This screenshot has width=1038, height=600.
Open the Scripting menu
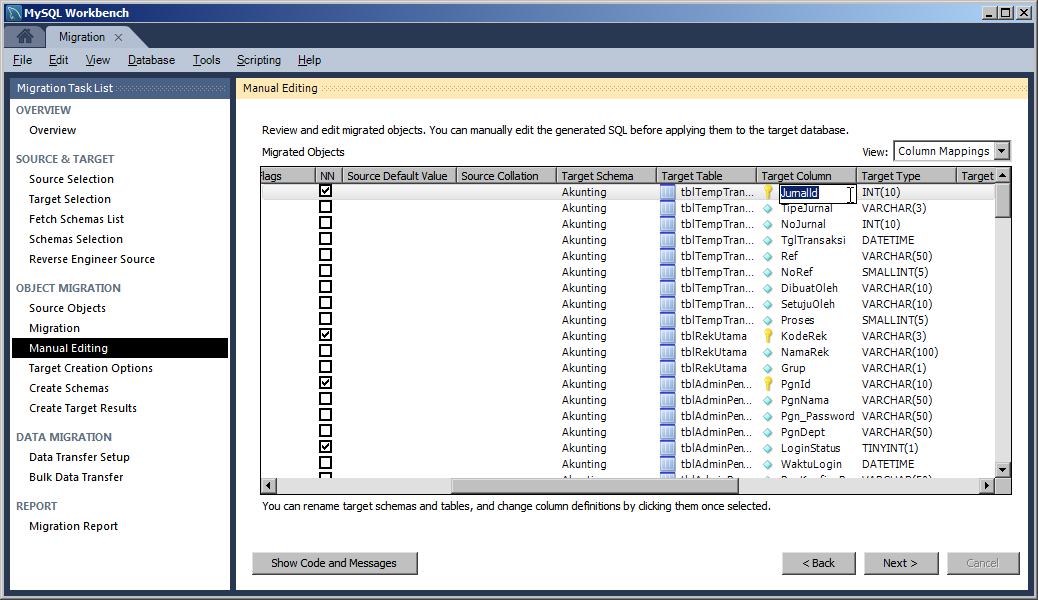(x=258, y=60)
